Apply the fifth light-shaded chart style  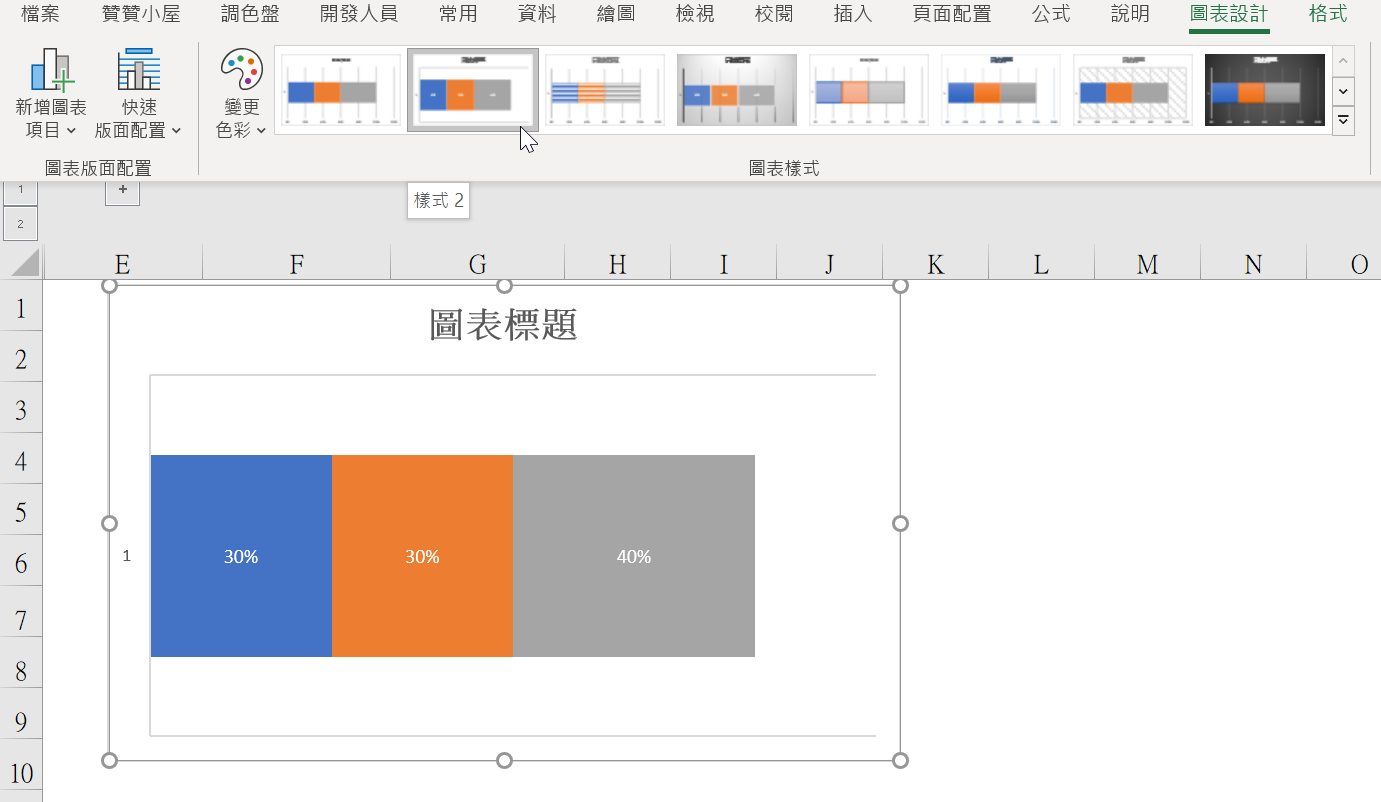click(x=869, y=90)
